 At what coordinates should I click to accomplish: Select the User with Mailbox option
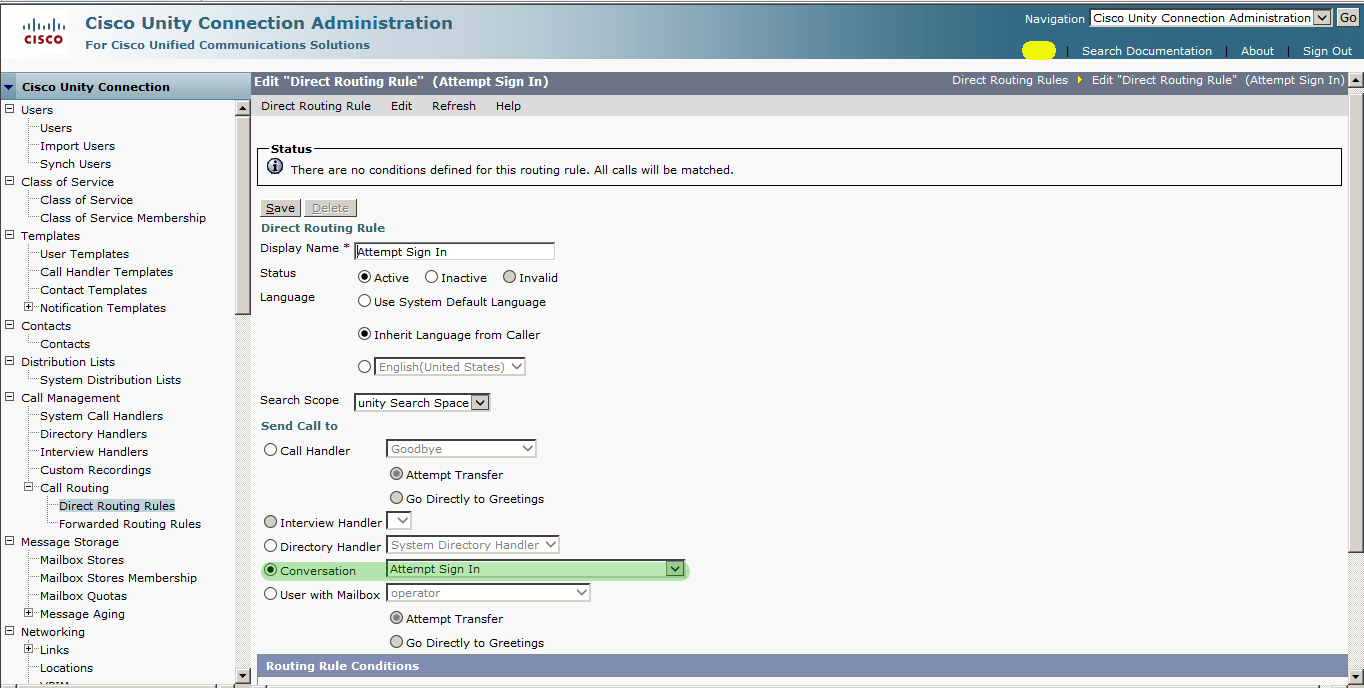point(270,592)
